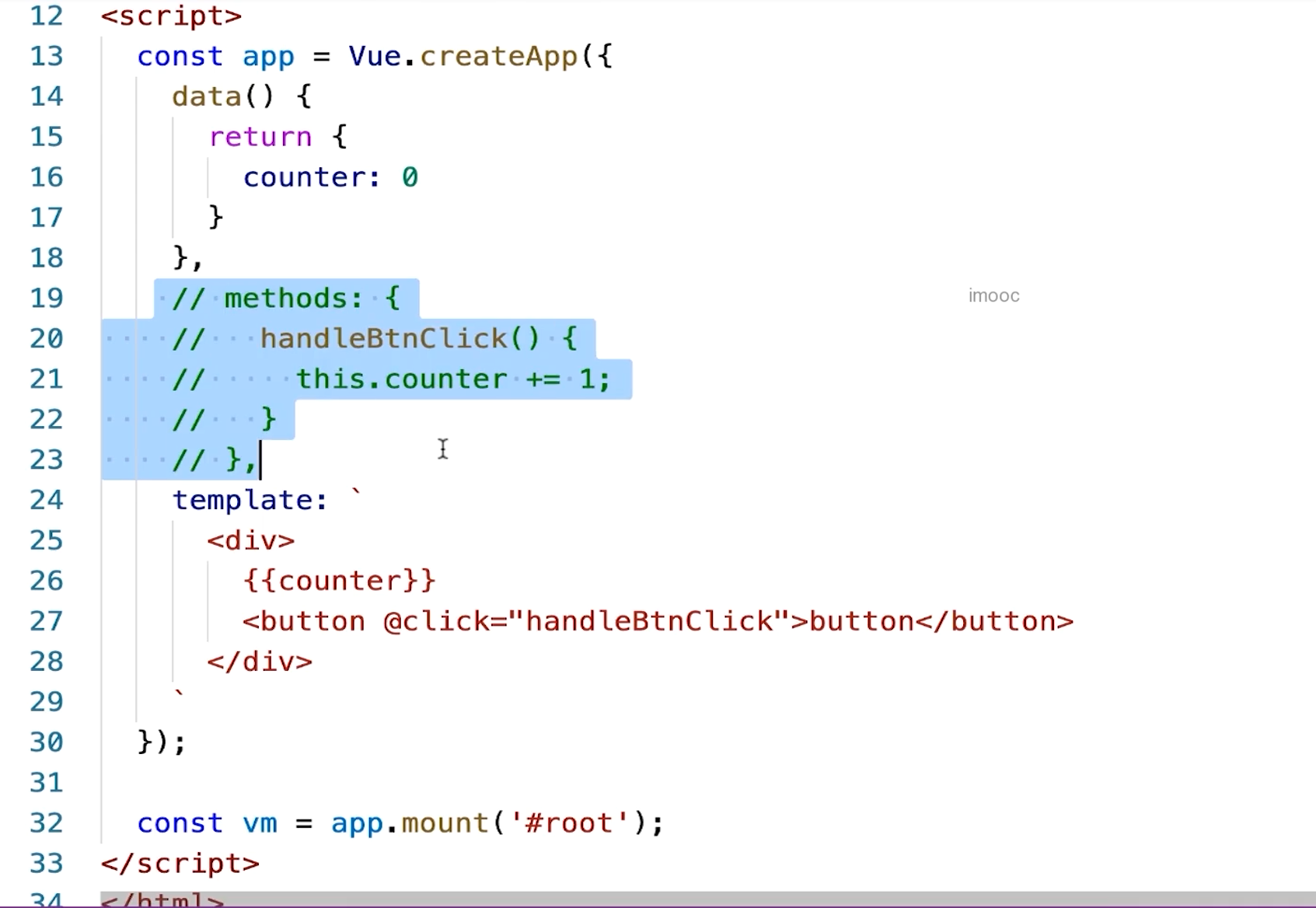Click 'counter: 0' property on line 16
The height and width of the screenshot is (908, 1316).
point(331,177)
